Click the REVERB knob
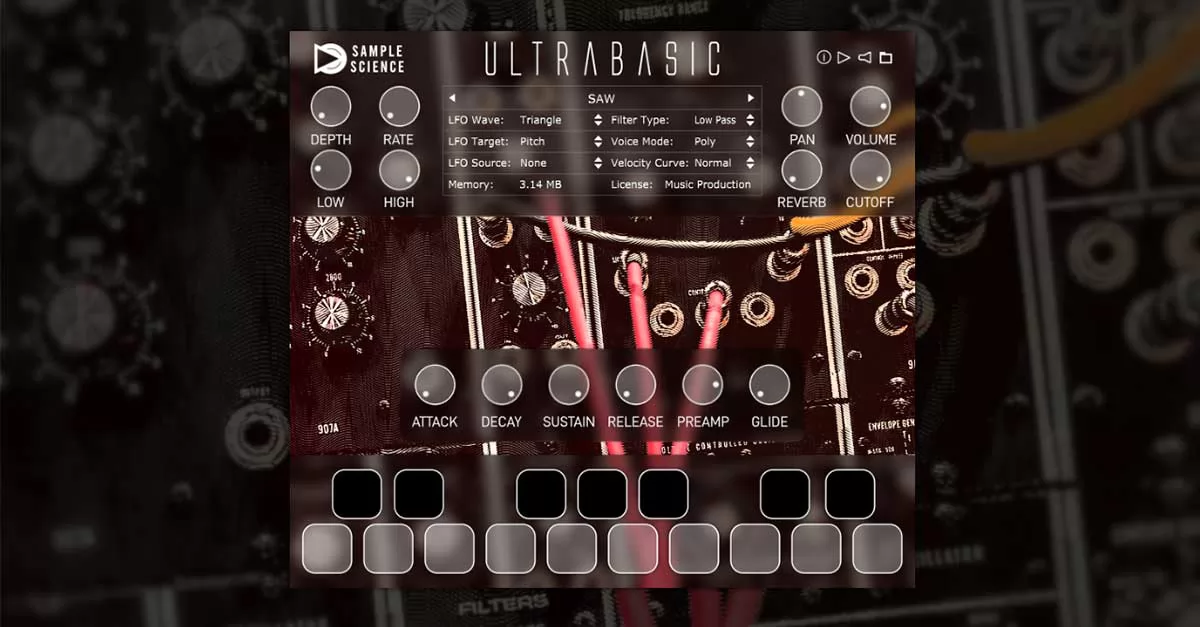 click(802, 171)
